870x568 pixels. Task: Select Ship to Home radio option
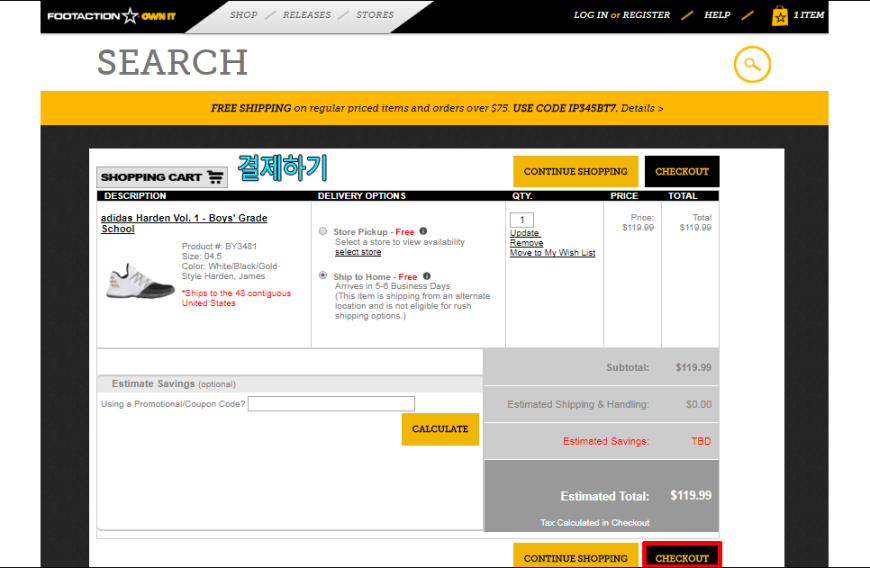click(323, 275)
